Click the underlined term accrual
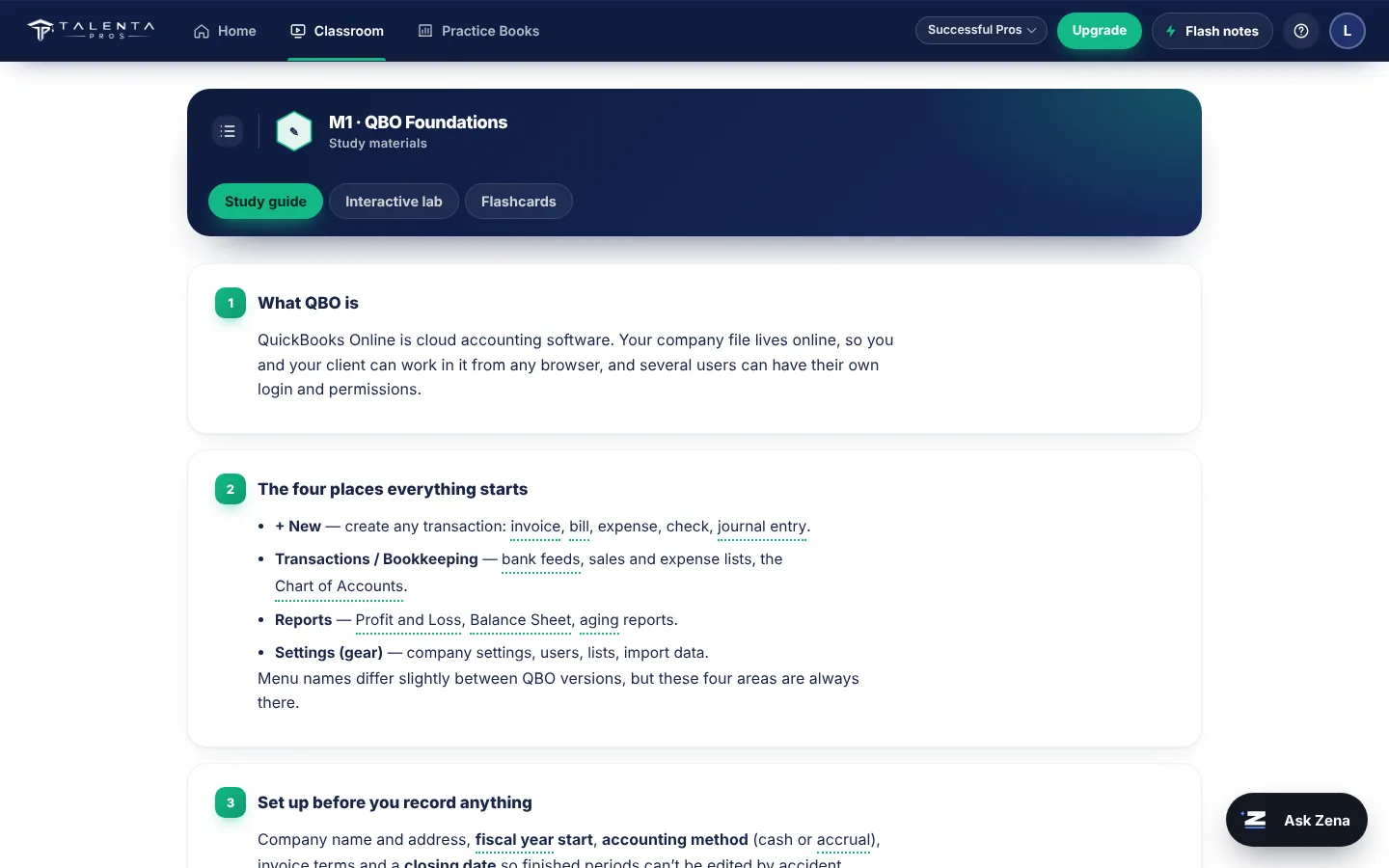Viewport: 1389px width, 868px height. pos(844,840)
